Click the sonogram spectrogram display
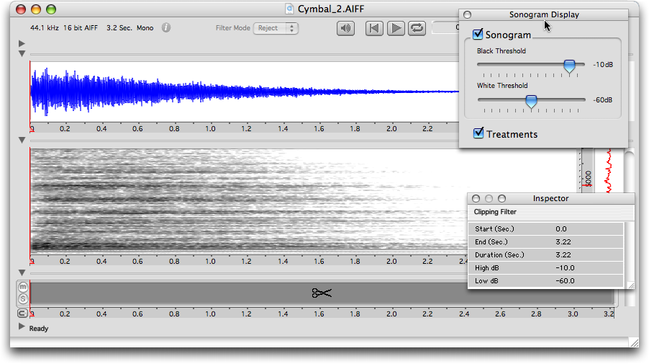Image resolution: width=649 pixels, height=364 pixels. click(x=248, y=201)
